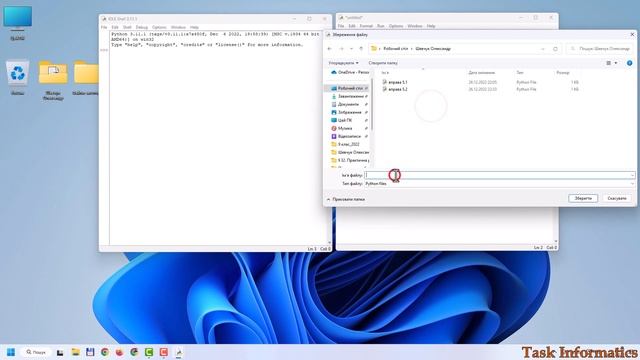640x360 pixels.
Task: Click the search box in save dialog
Action: point(600,49)
